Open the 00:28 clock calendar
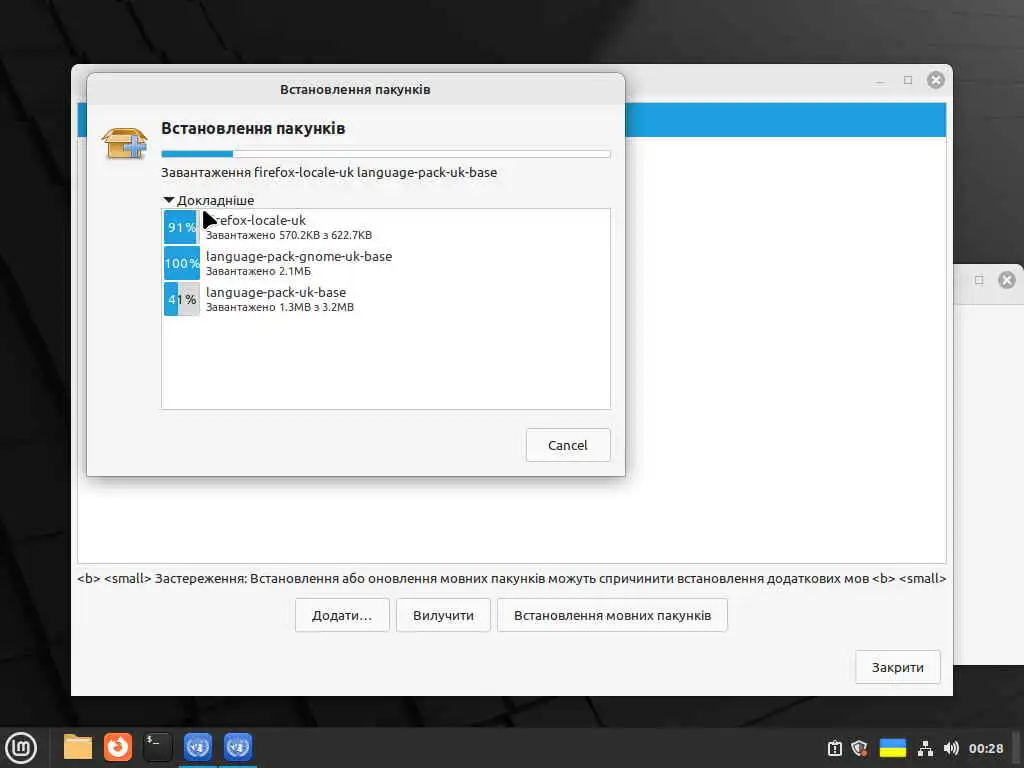Image resolution: width=1024 pixels, height=768 pixels. 986,748
